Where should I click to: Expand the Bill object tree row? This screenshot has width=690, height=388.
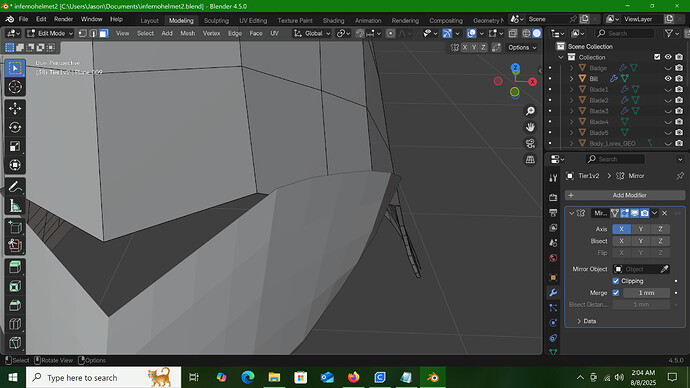(571, 79)
